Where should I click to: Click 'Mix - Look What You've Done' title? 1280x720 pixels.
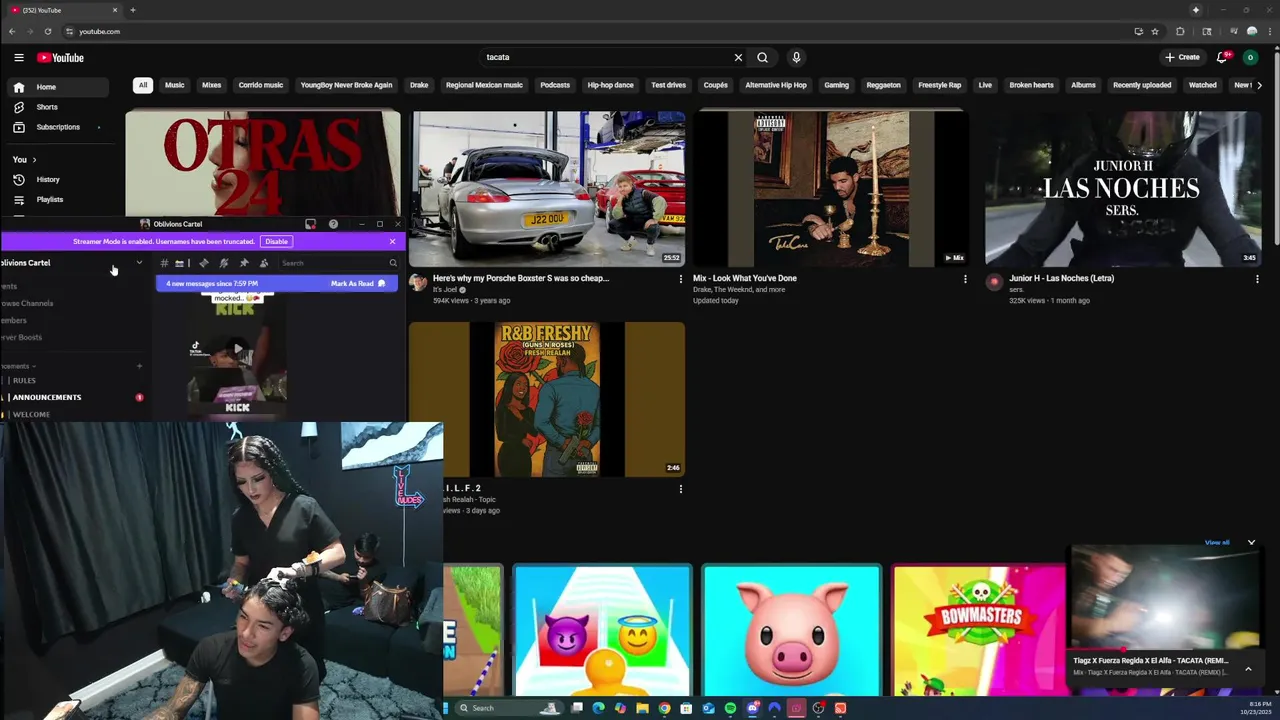pos(745,278)
